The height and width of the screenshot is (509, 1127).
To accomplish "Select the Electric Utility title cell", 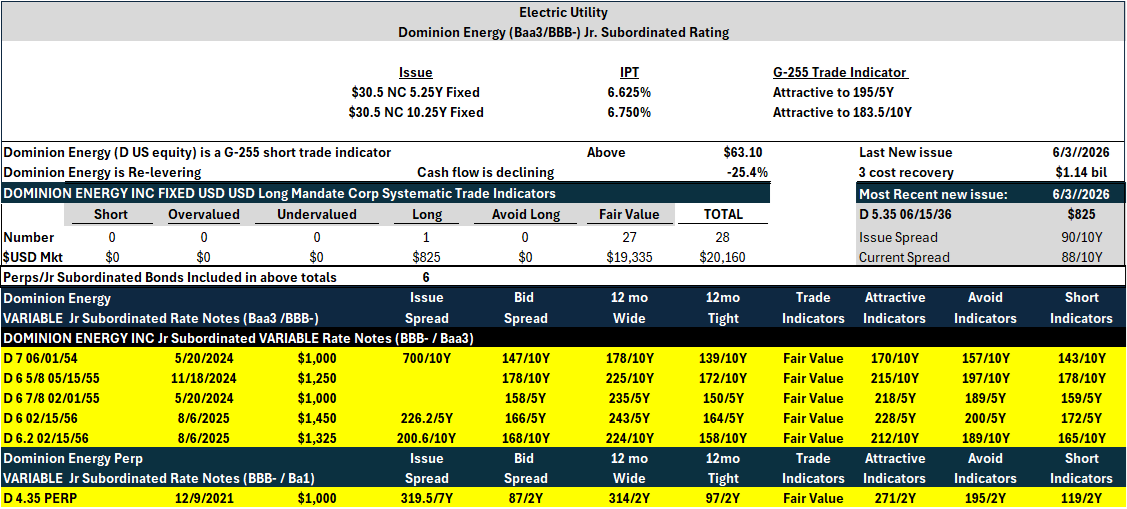I will tap(563, 12).
